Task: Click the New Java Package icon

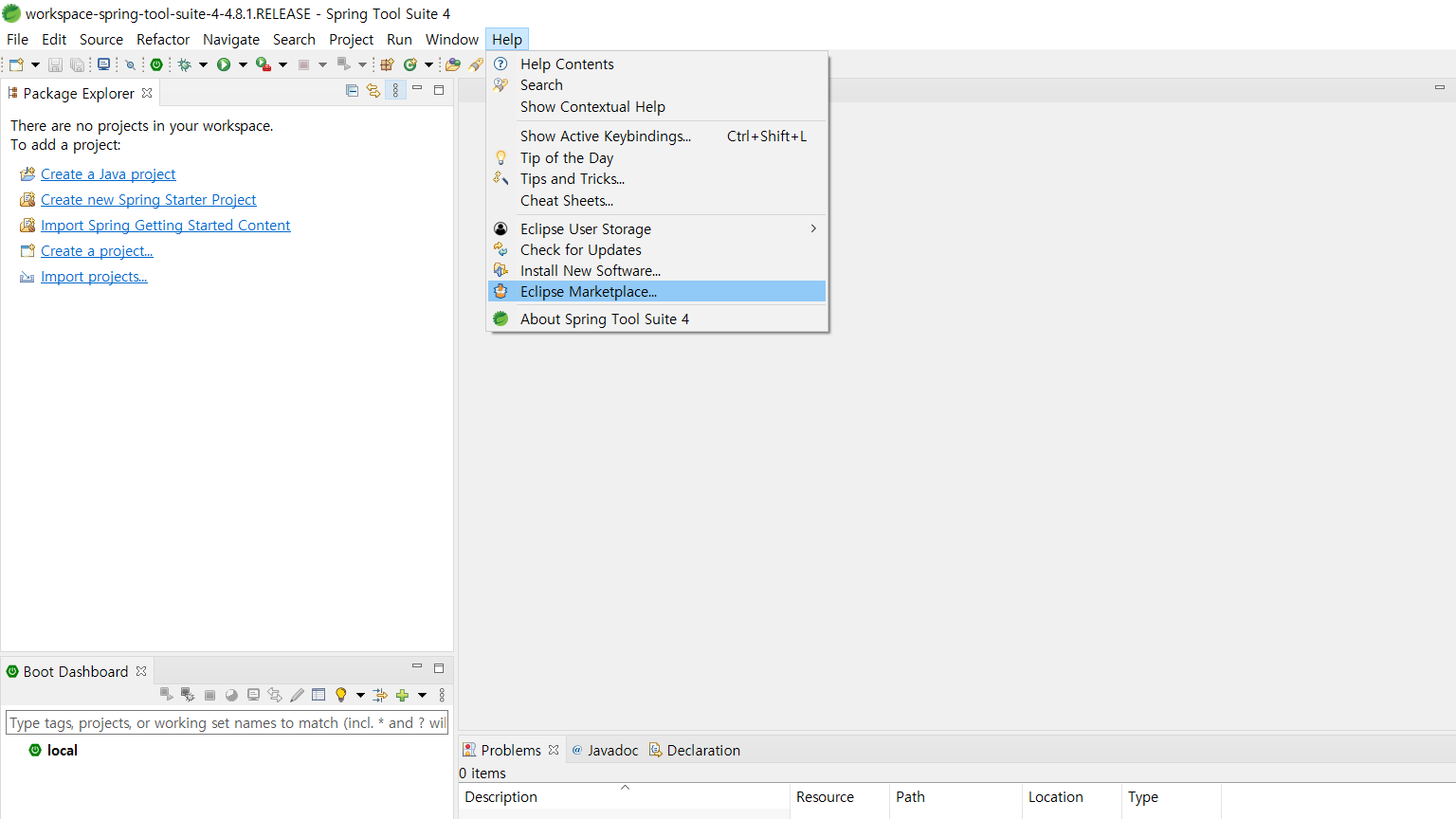Action: [387, 64]
